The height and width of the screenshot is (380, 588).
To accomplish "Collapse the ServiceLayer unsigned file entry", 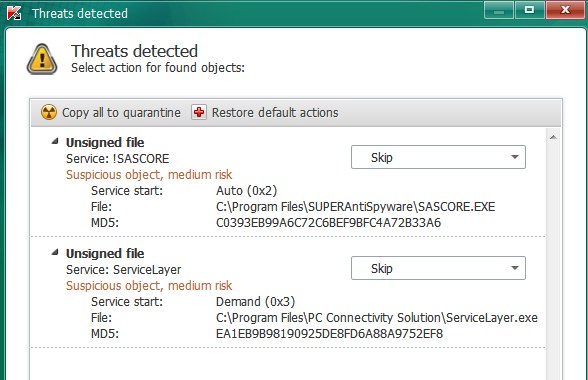I will [x=55, y=252].
